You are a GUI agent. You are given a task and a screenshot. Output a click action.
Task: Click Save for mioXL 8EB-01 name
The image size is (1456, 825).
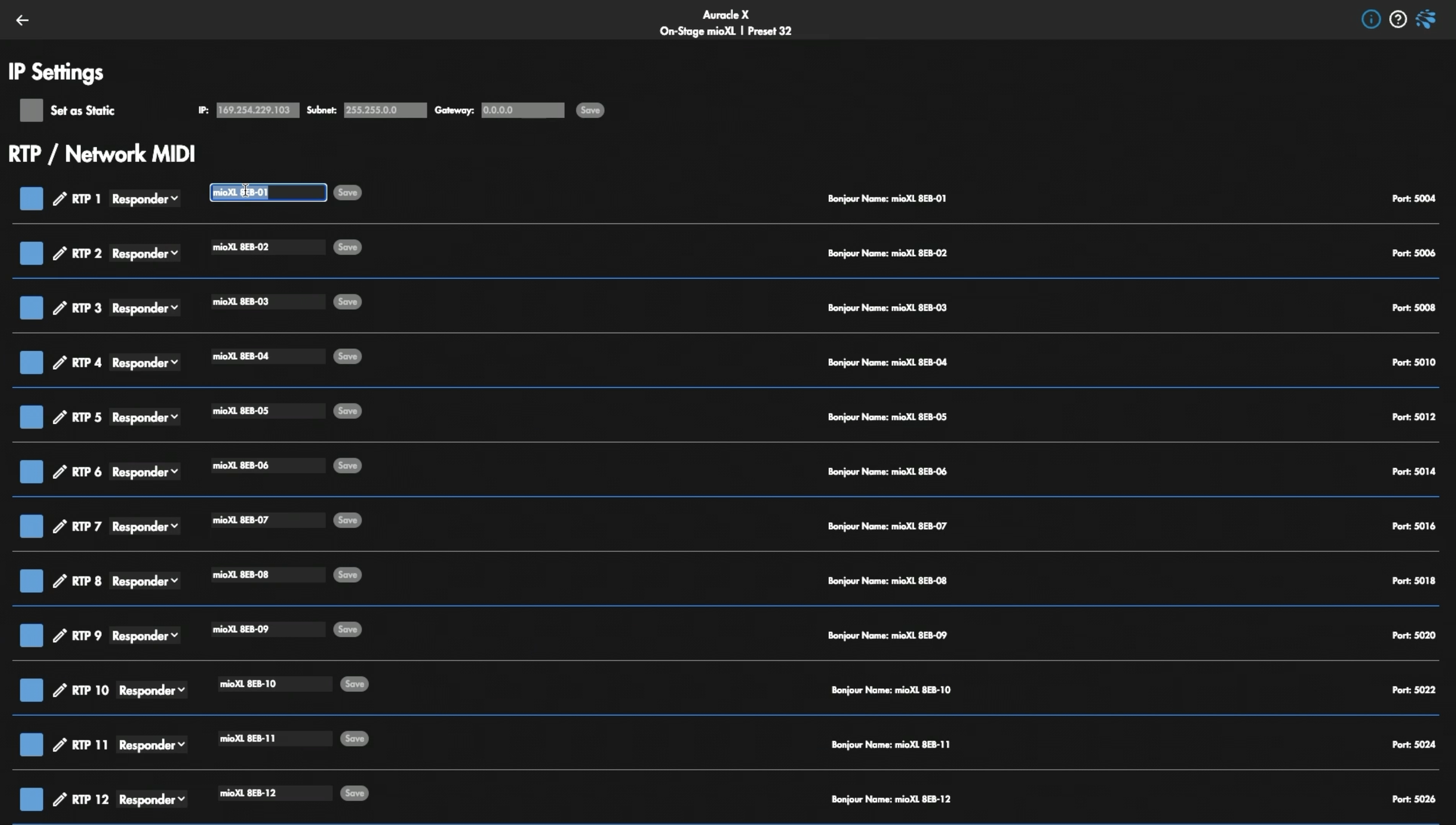point(347,193)
